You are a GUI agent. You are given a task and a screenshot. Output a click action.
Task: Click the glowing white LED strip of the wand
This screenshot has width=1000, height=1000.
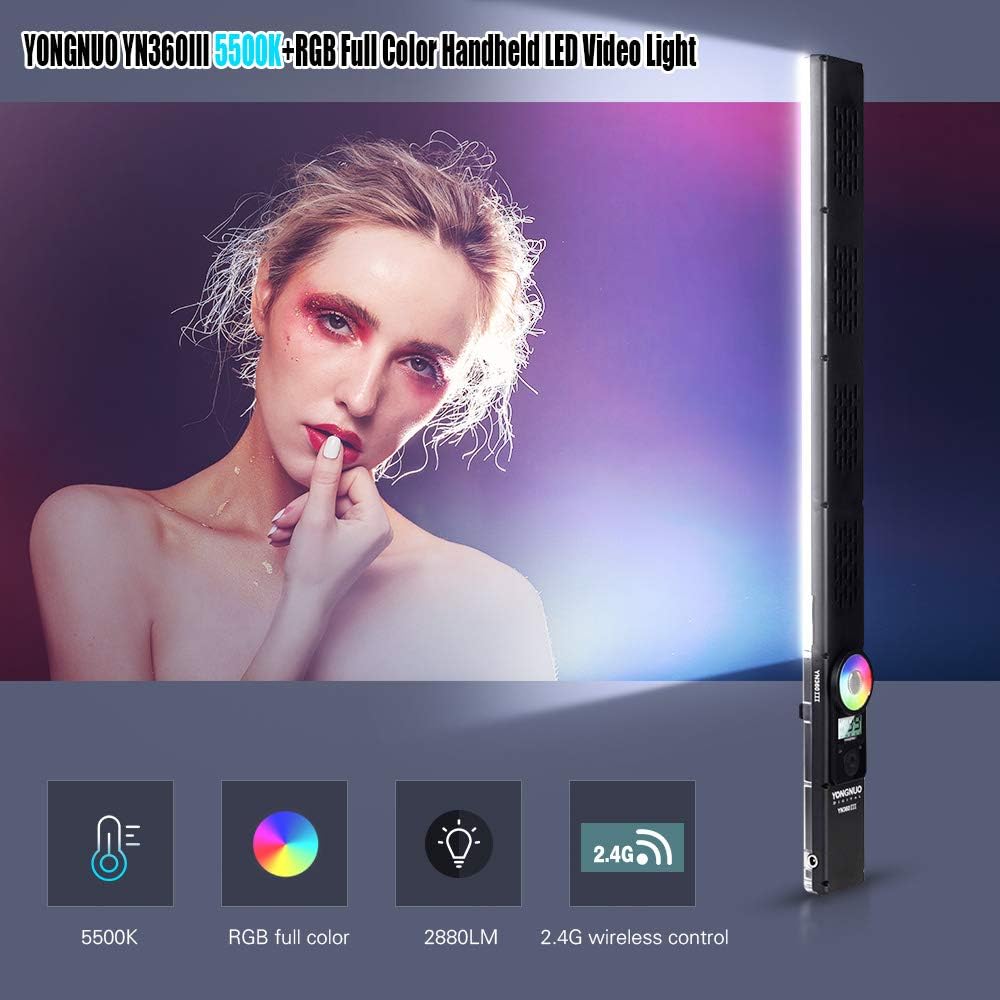click(805, 357)
